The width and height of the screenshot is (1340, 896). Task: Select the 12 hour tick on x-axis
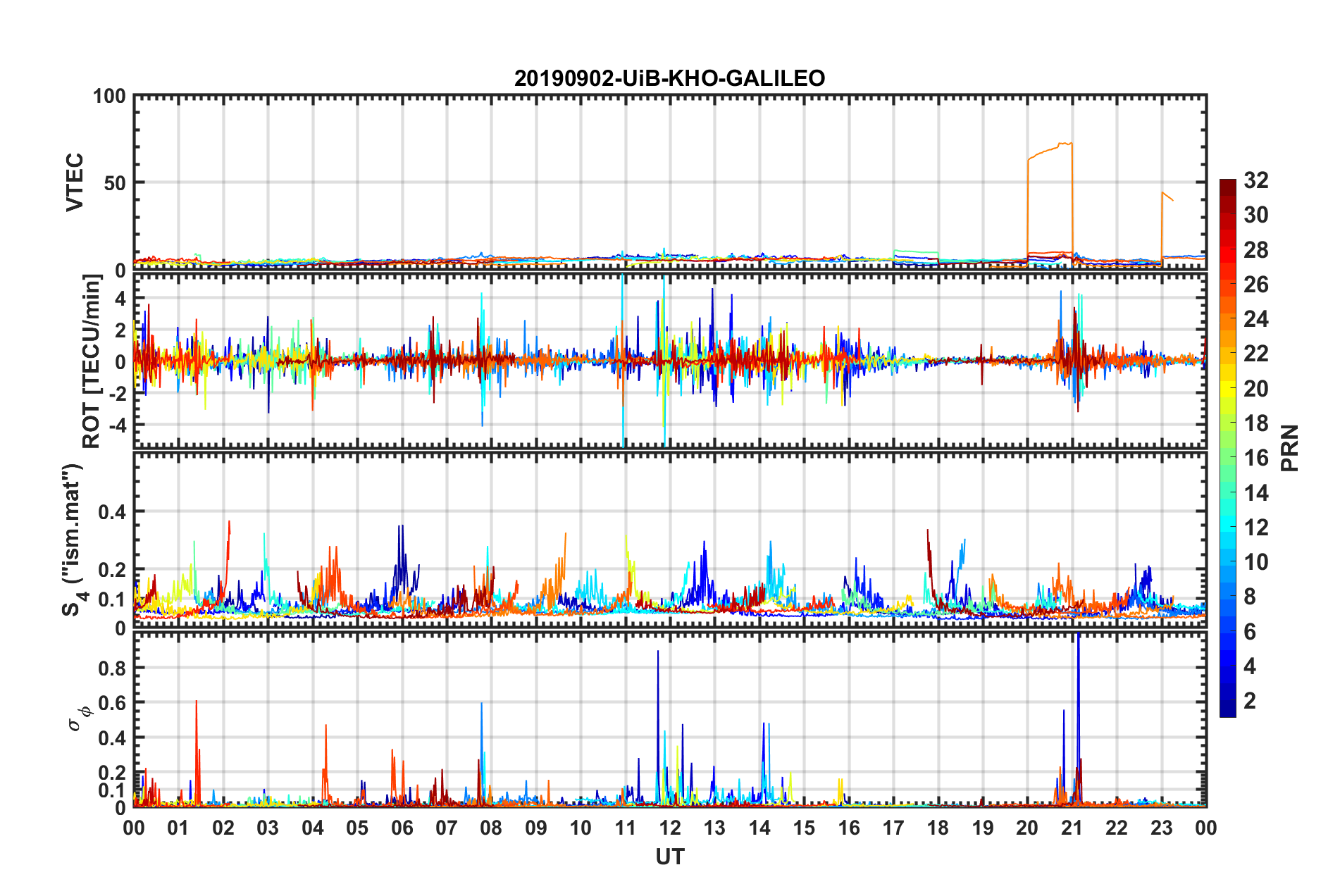[669, 828]
